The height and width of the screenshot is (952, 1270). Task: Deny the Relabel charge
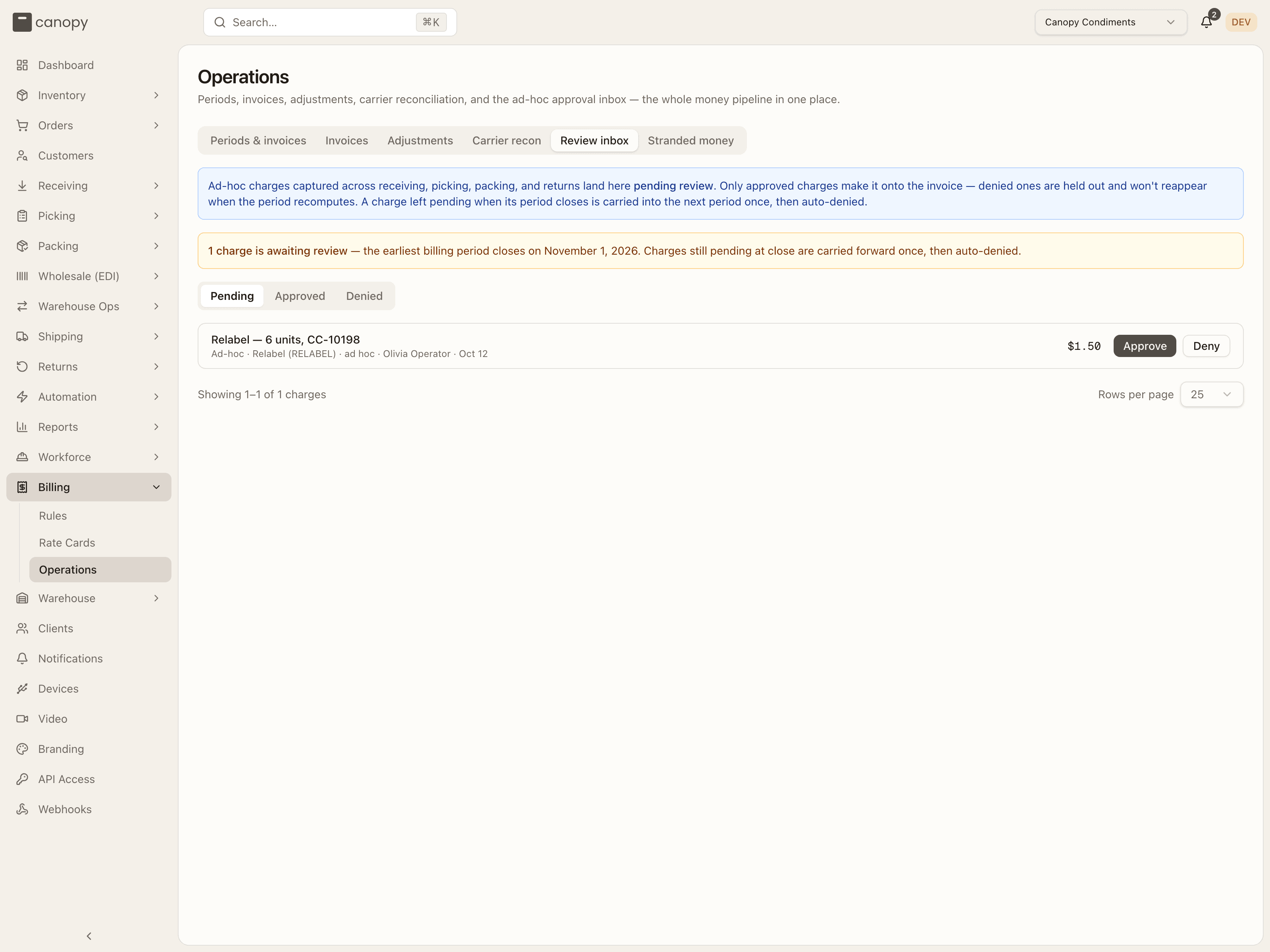1206,346
